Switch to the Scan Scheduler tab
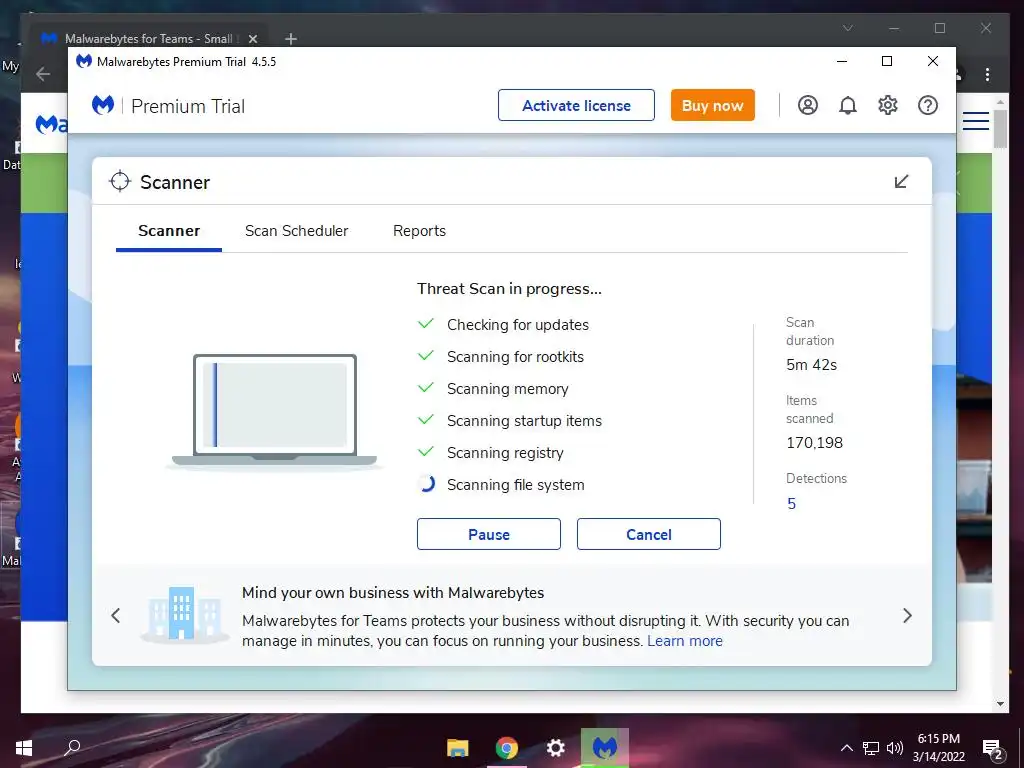The width and height of the screenshot is (1024, 768). click(296, 231)
